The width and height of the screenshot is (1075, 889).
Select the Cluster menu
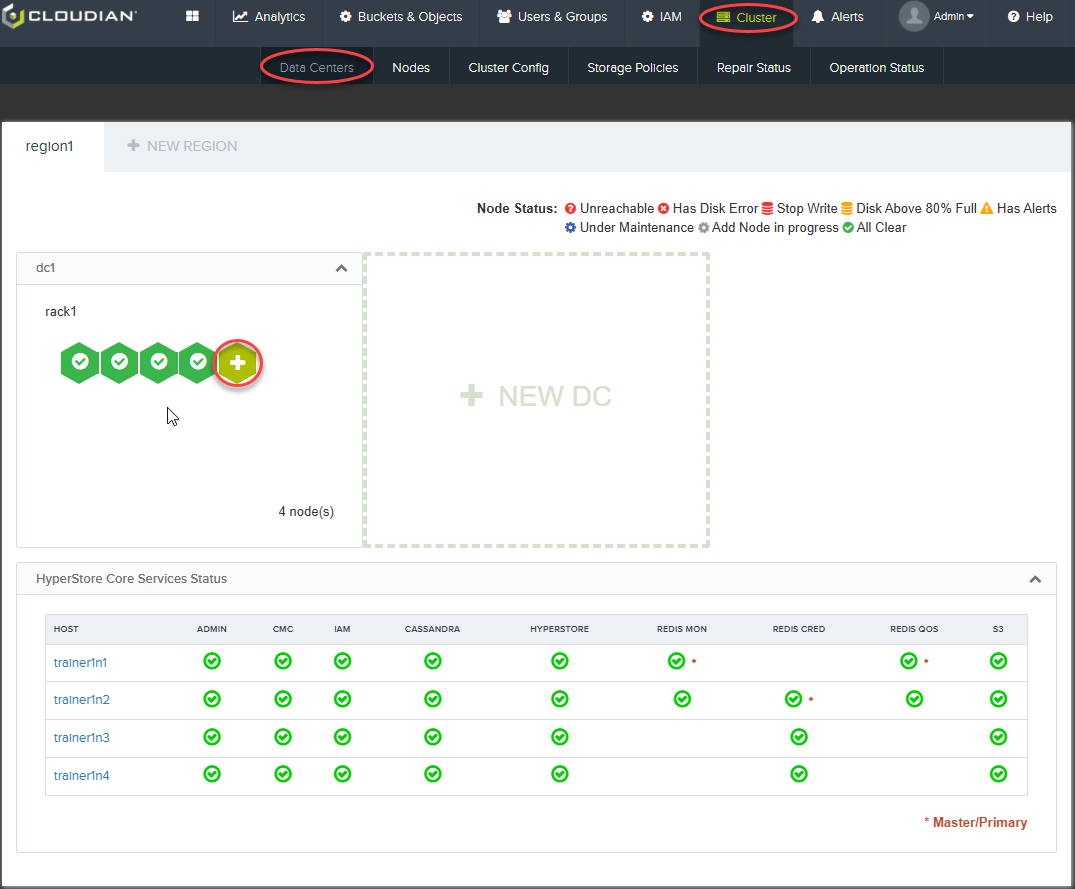click(x=747, y=17)
